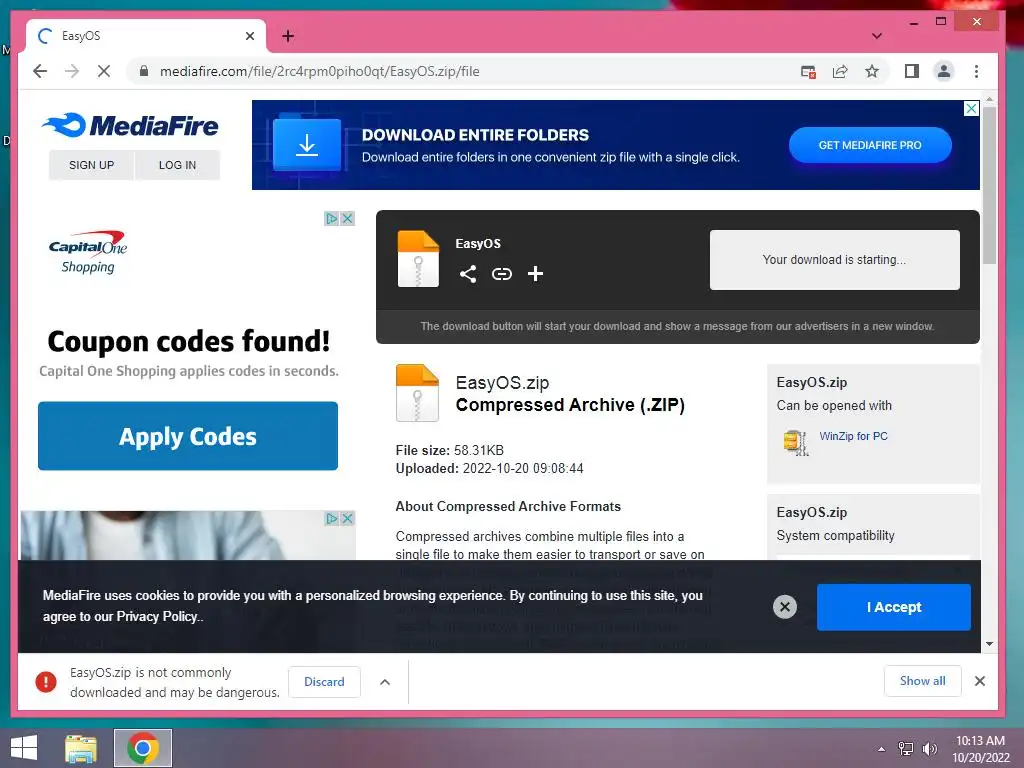
Task: Open the Chrome profile avatar
Action: [x=944, y=71]
